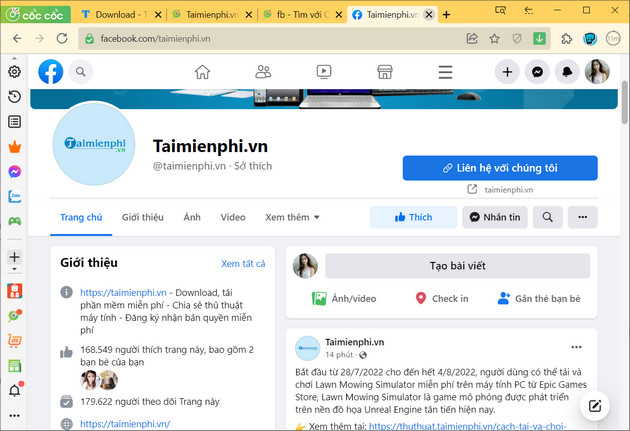Click the Facebook search magnifier icon
This screenshot has height=431, width=630.
(79, 72)
